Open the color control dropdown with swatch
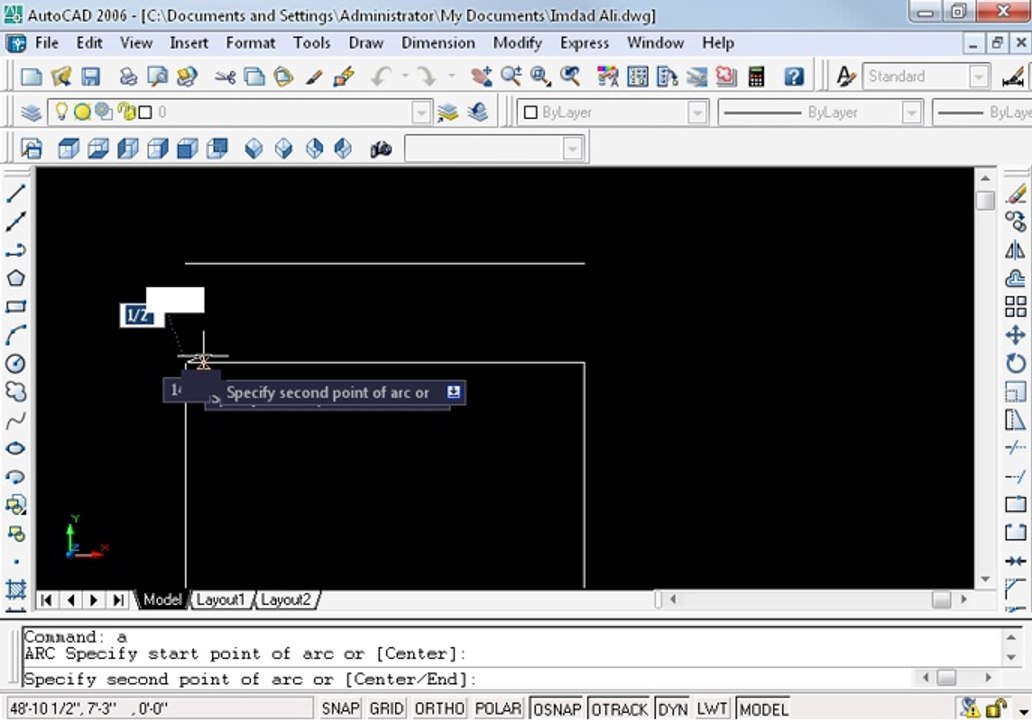Viewport: 1032px width, 720px height. pyautogui.click(x=697, y=113)
